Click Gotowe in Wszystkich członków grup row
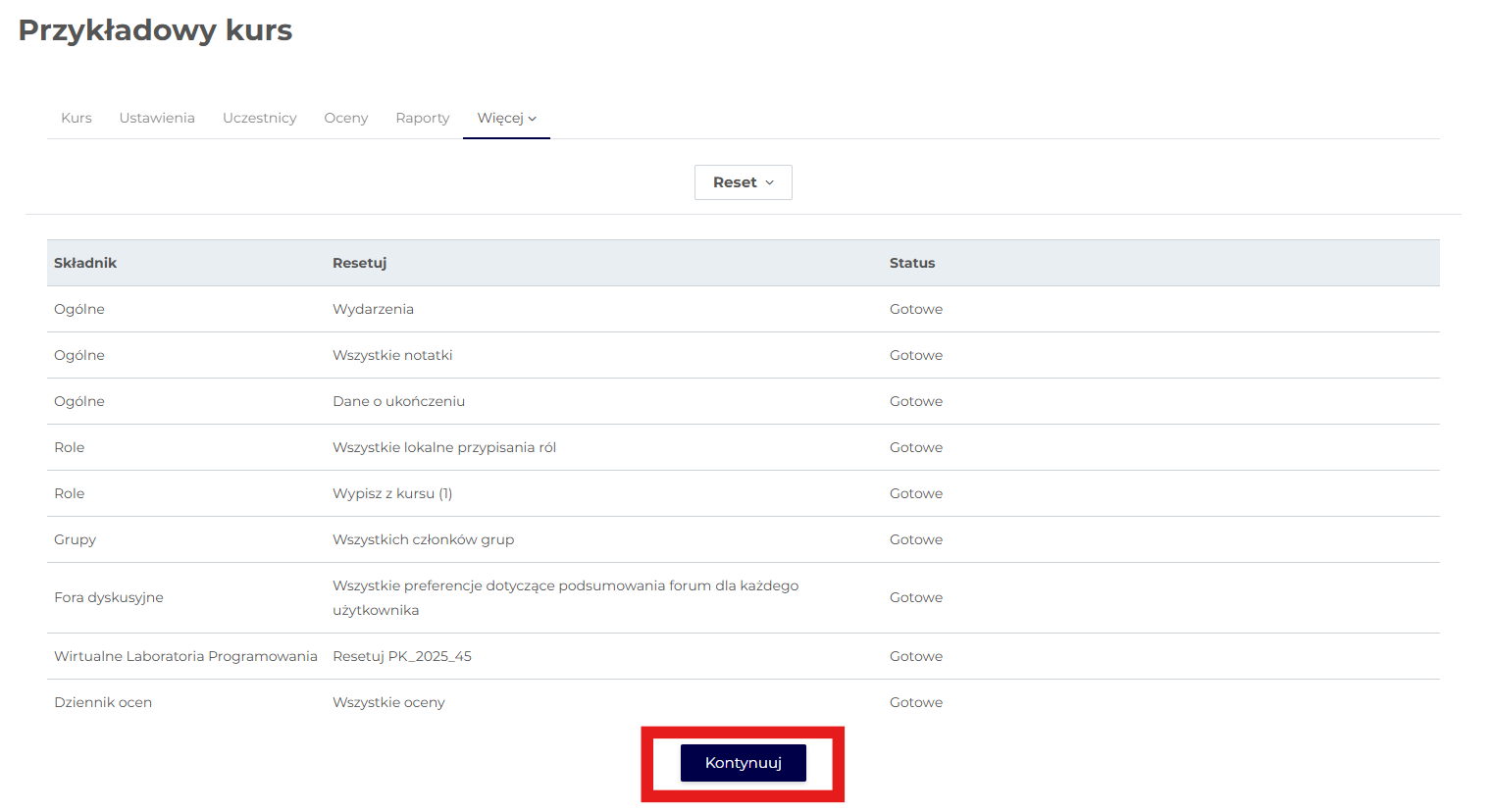 pos(916,539)
